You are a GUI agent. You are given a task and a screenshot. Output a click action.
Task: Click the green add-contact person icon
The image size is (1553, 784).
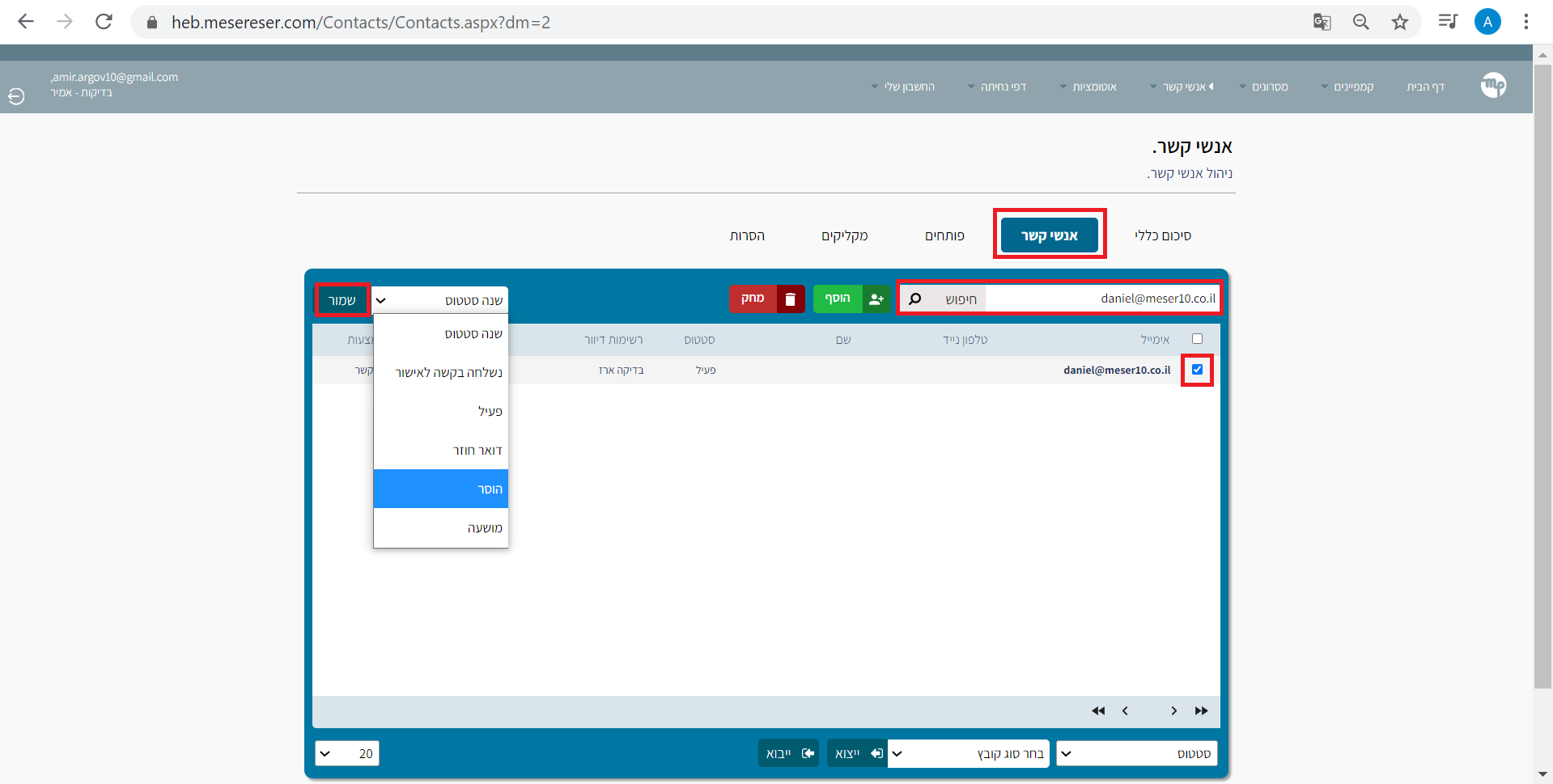tap(876, 299)
